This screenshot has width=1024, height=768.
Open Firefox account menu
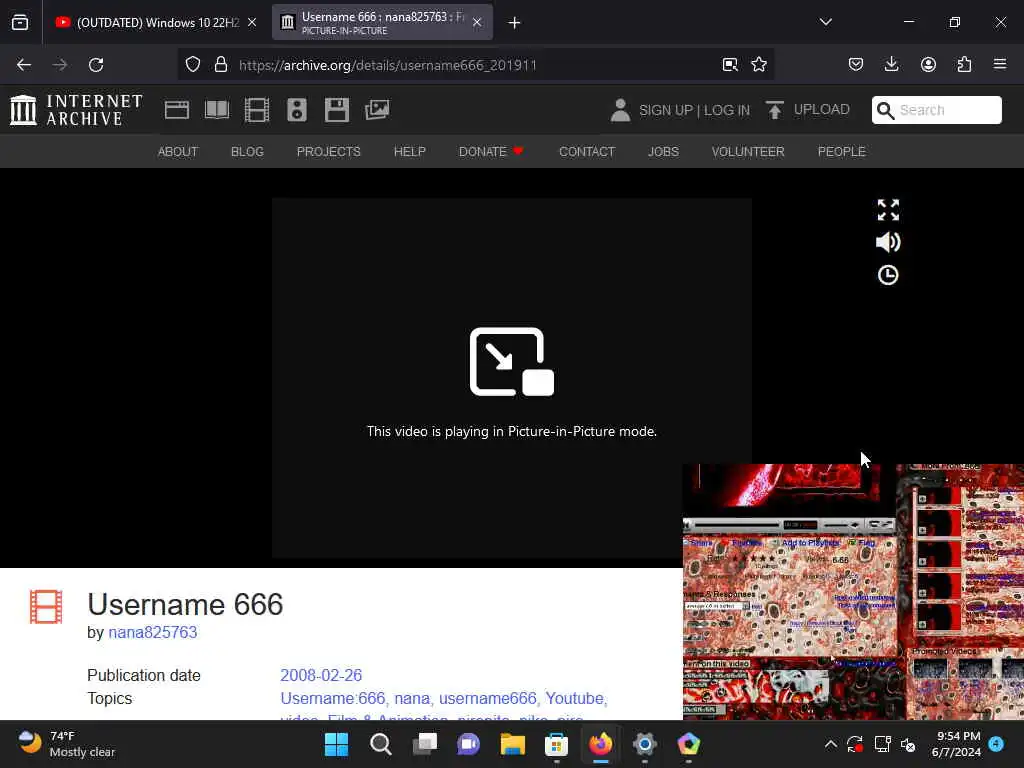tap(928, 65)
